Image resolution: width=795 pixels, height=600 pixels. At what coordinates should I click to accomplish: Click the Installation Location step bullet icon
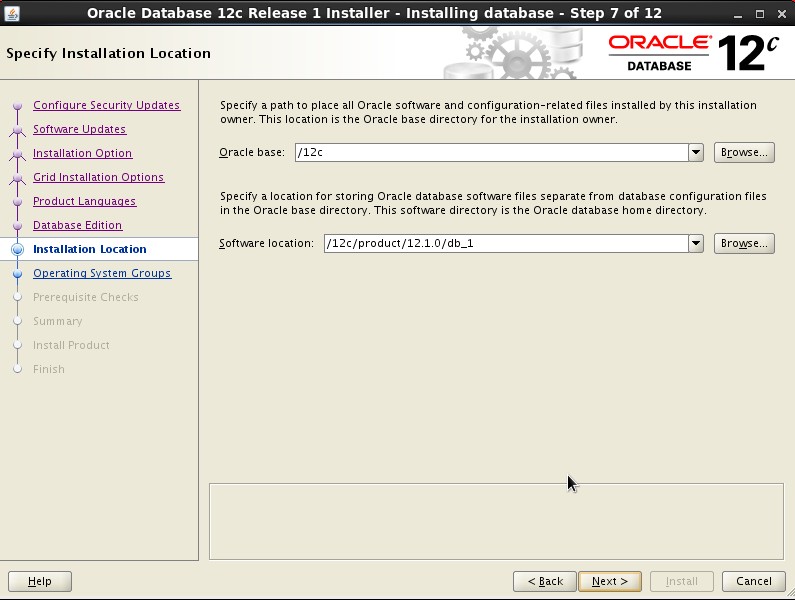pyautogui.click(x=18, y=249)
